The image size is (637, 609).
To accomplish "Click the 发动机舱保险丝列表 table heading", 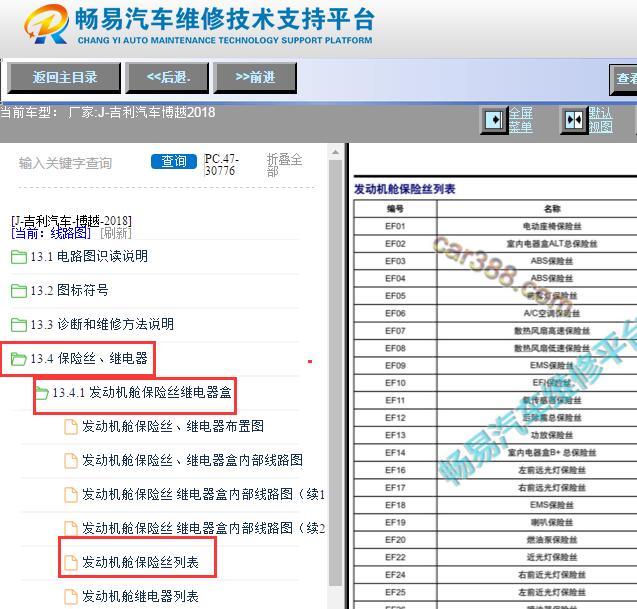I will click(404, 189).
